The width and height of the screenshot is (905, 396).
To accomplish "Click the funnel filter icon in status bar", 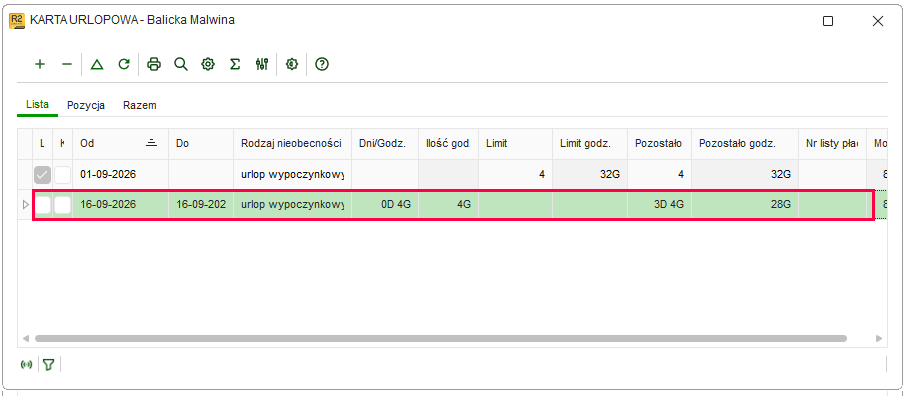I will (x=48, y=364).
